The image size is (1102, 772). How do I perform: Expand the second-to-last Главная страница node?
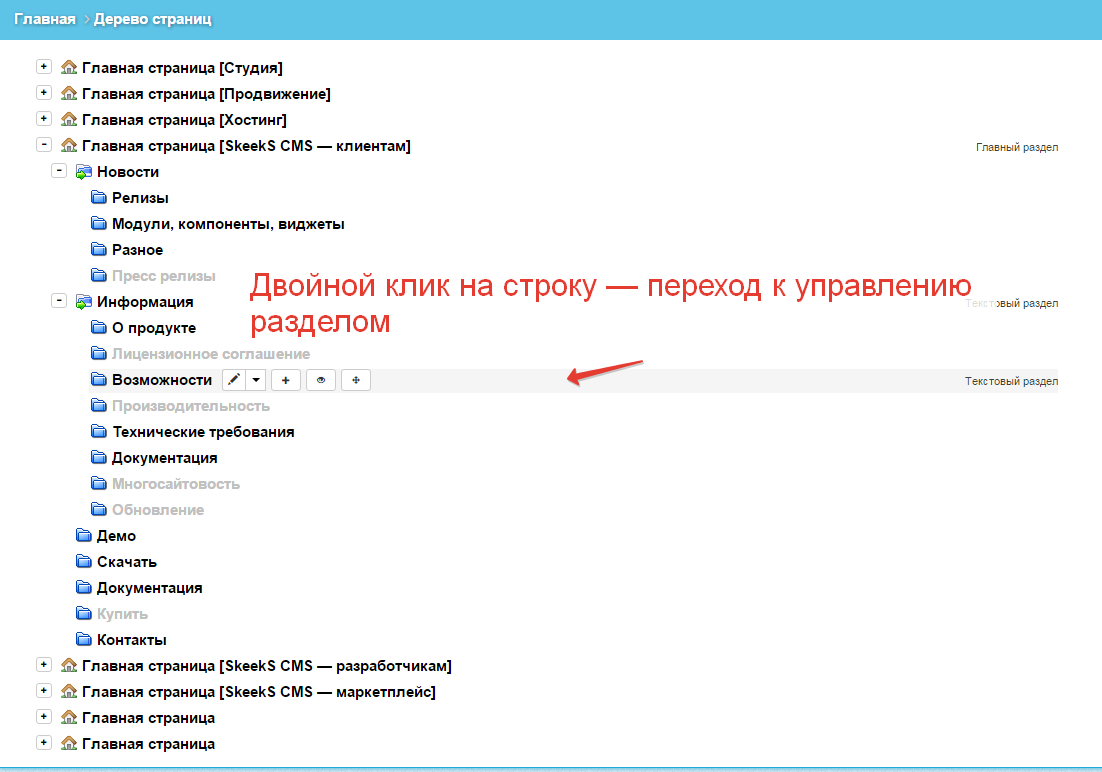click(x=44, y=716)
